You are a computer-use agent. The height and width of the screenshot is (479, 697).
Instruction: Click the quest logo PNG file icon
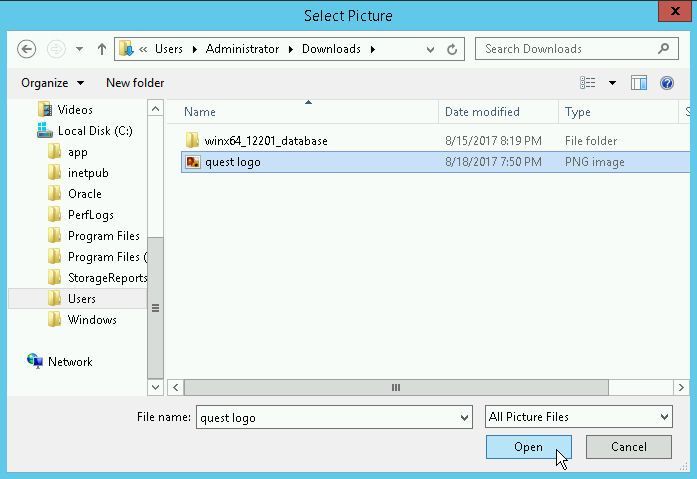193,162
